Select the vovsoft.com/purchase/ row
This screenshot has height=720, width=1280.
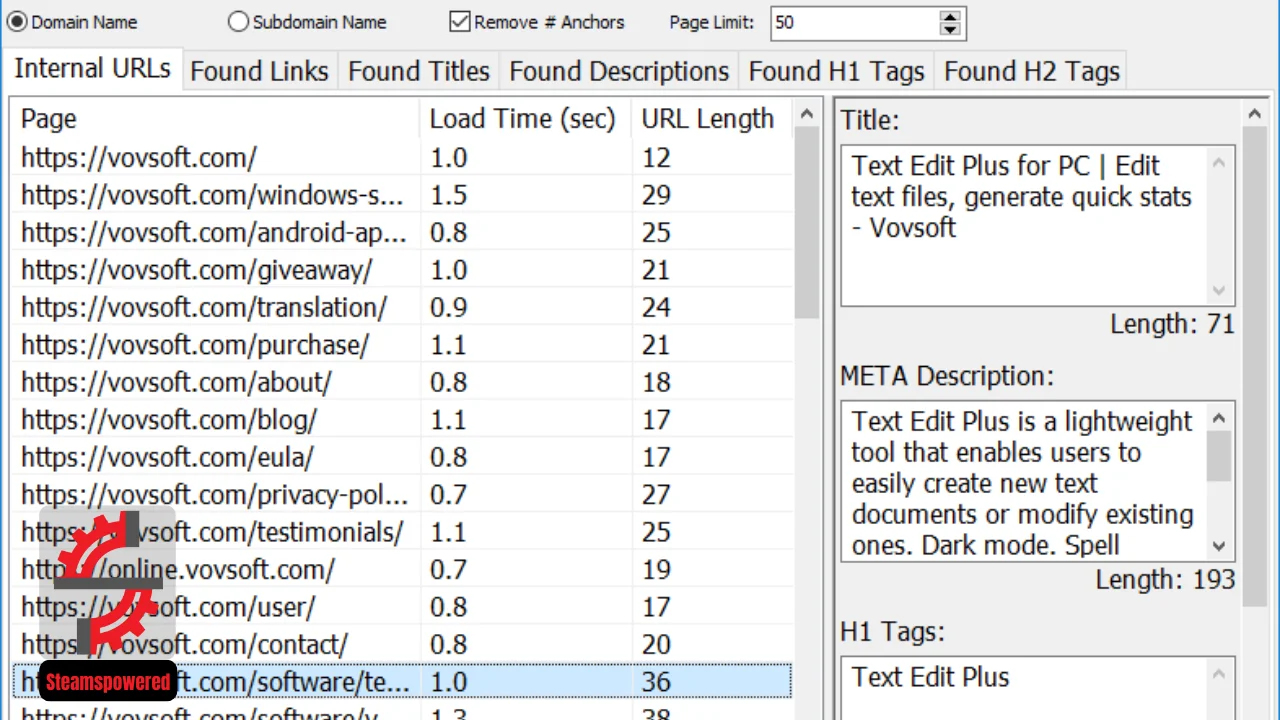402,345
